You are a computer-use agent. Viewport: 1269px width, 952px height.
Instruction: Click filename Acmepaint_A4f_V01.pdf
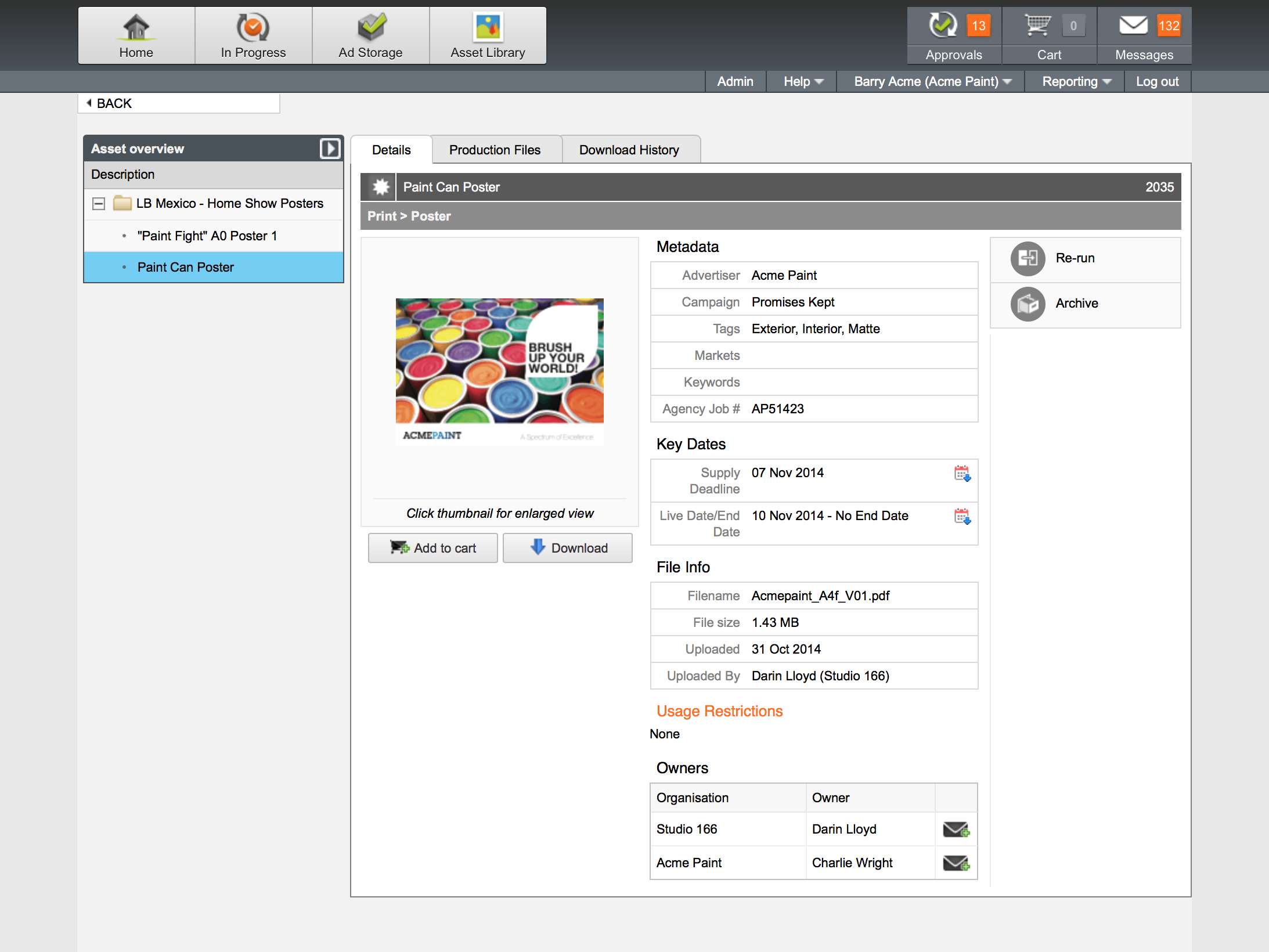click(x=821, y=596)
